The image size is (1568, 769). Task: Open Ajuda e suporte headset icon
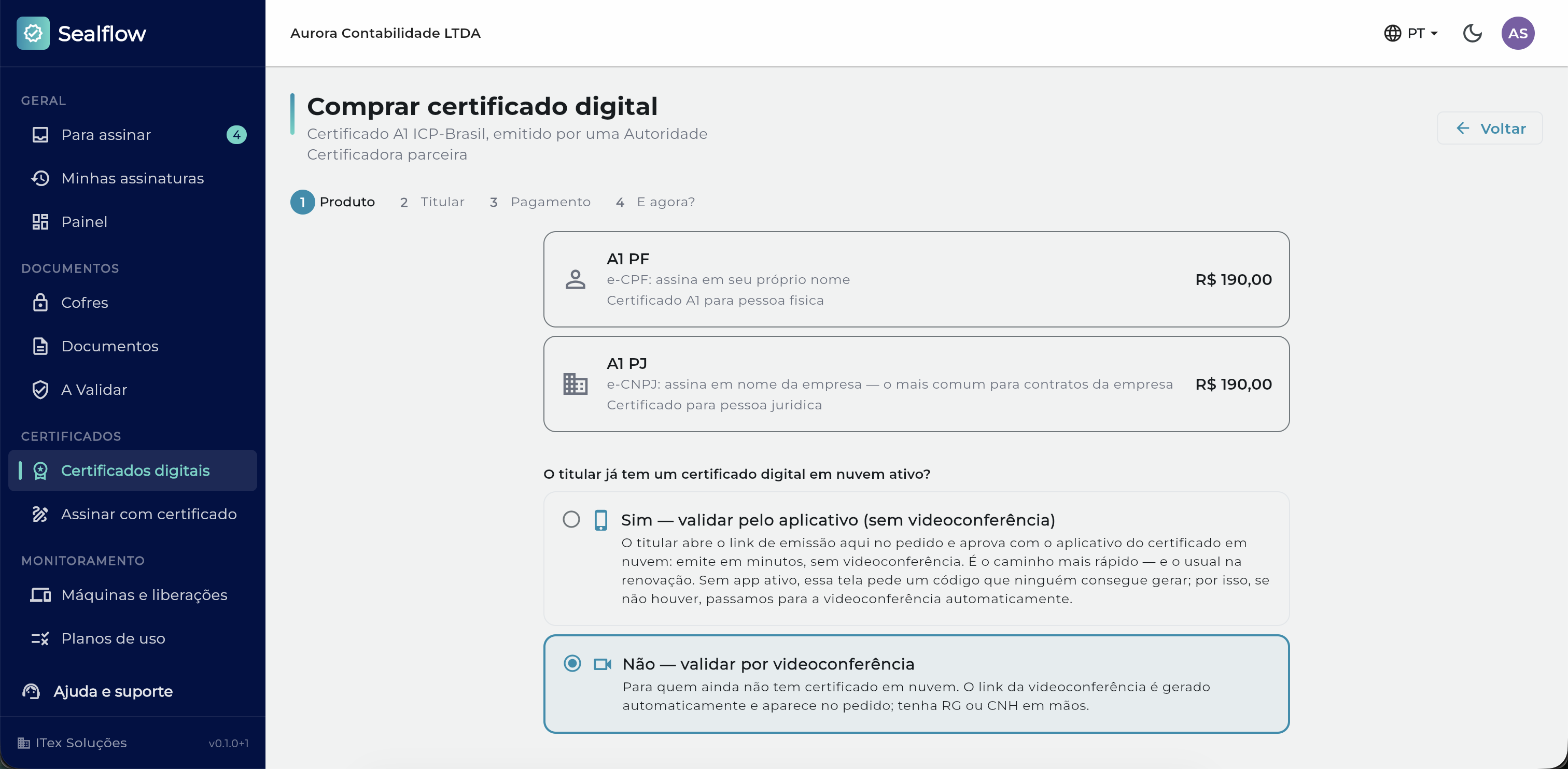[x=31, y=691]
